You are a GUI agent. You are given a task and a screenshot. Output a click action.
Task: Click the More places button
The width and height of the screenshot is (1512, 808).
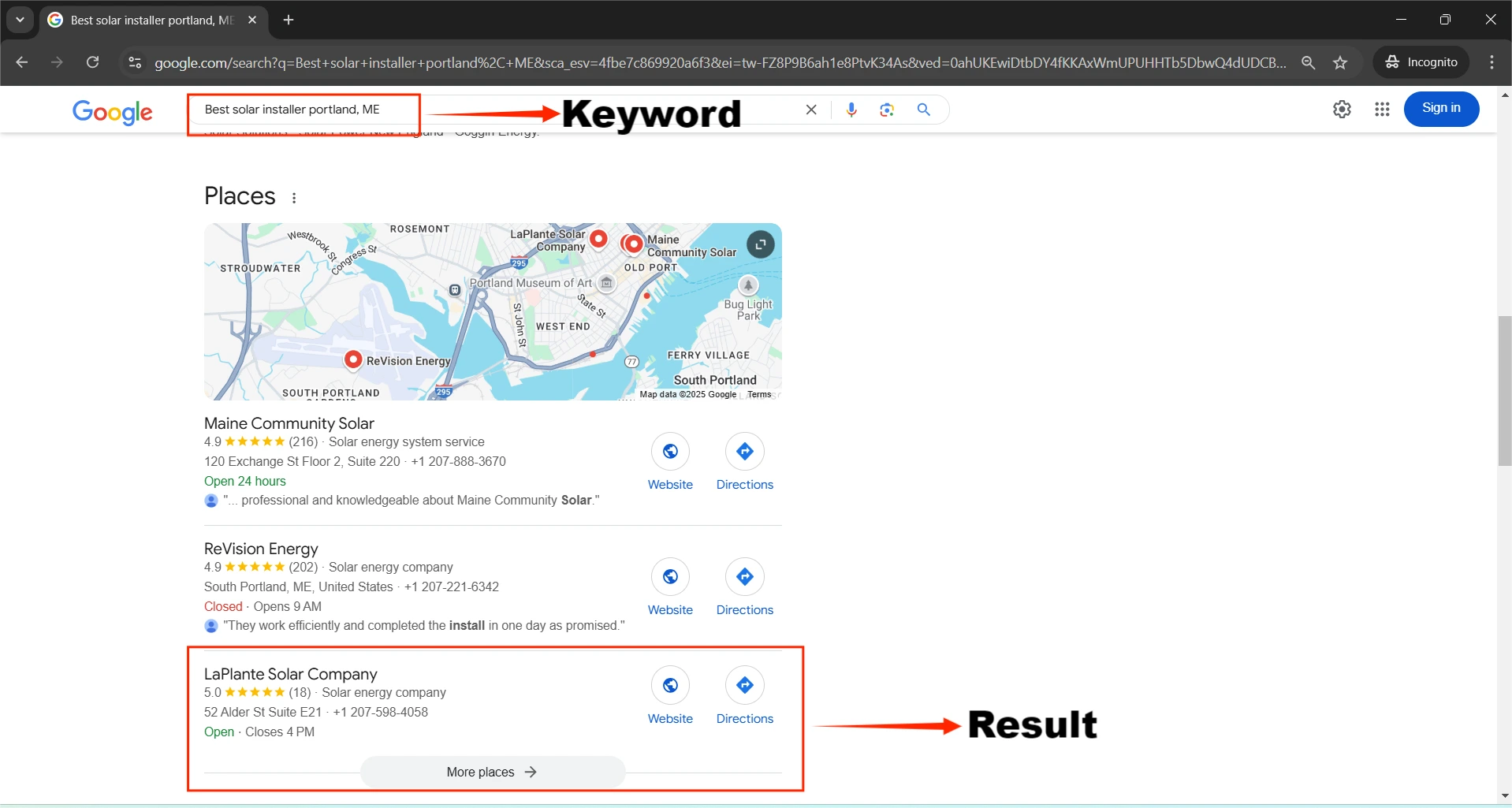point(493,772)
